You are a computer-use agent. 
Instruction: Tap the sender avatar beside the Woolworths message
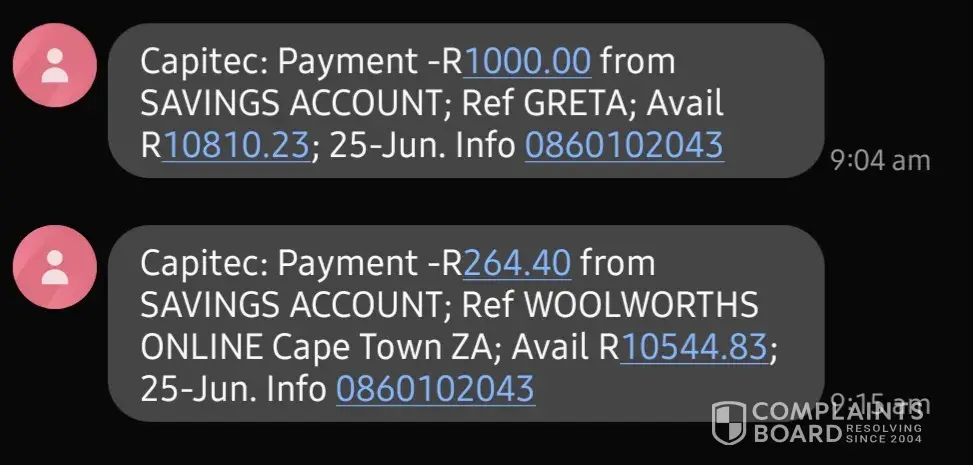(x=55, y=267)
